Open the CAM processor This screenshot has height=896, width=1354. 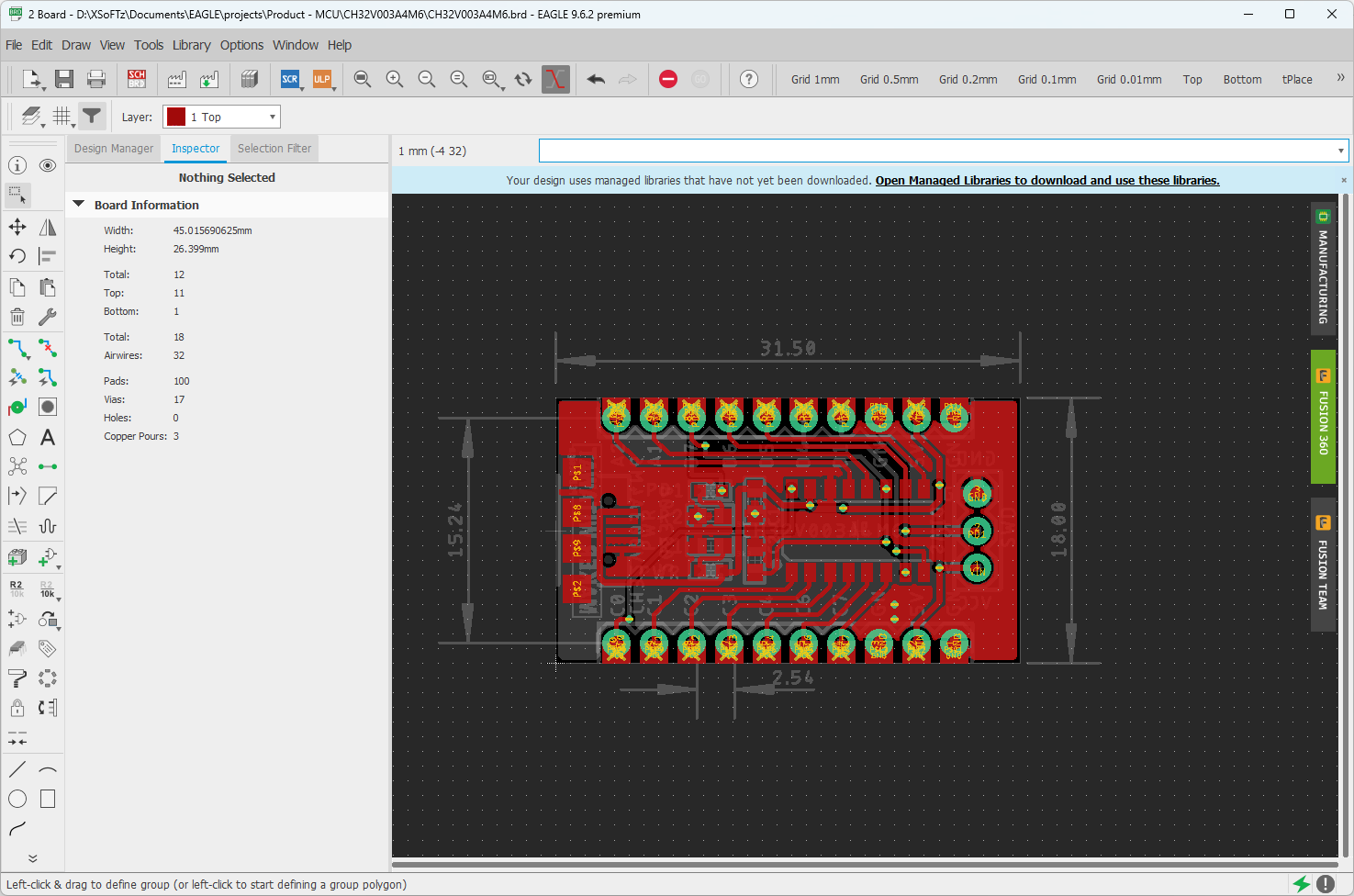click(176, 79)
